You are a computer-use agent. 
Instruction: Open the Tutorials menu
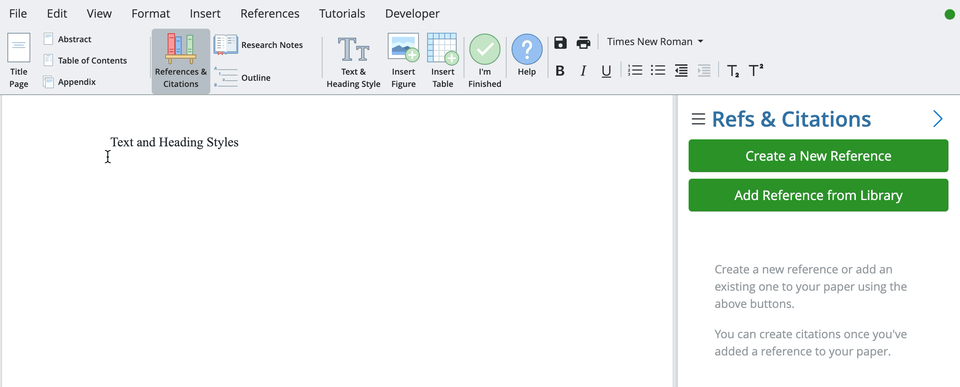pyautogui.click(x=342, y=13)
